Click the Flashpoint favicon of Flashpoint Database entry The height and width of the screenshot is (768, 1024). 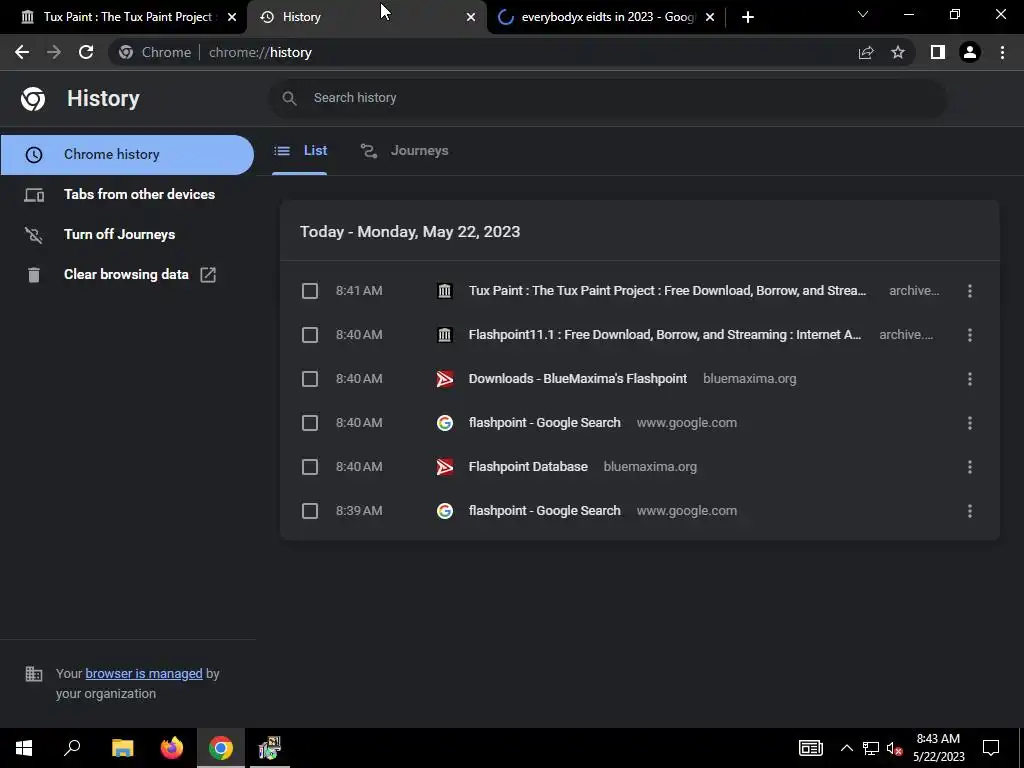pos(445,467)
